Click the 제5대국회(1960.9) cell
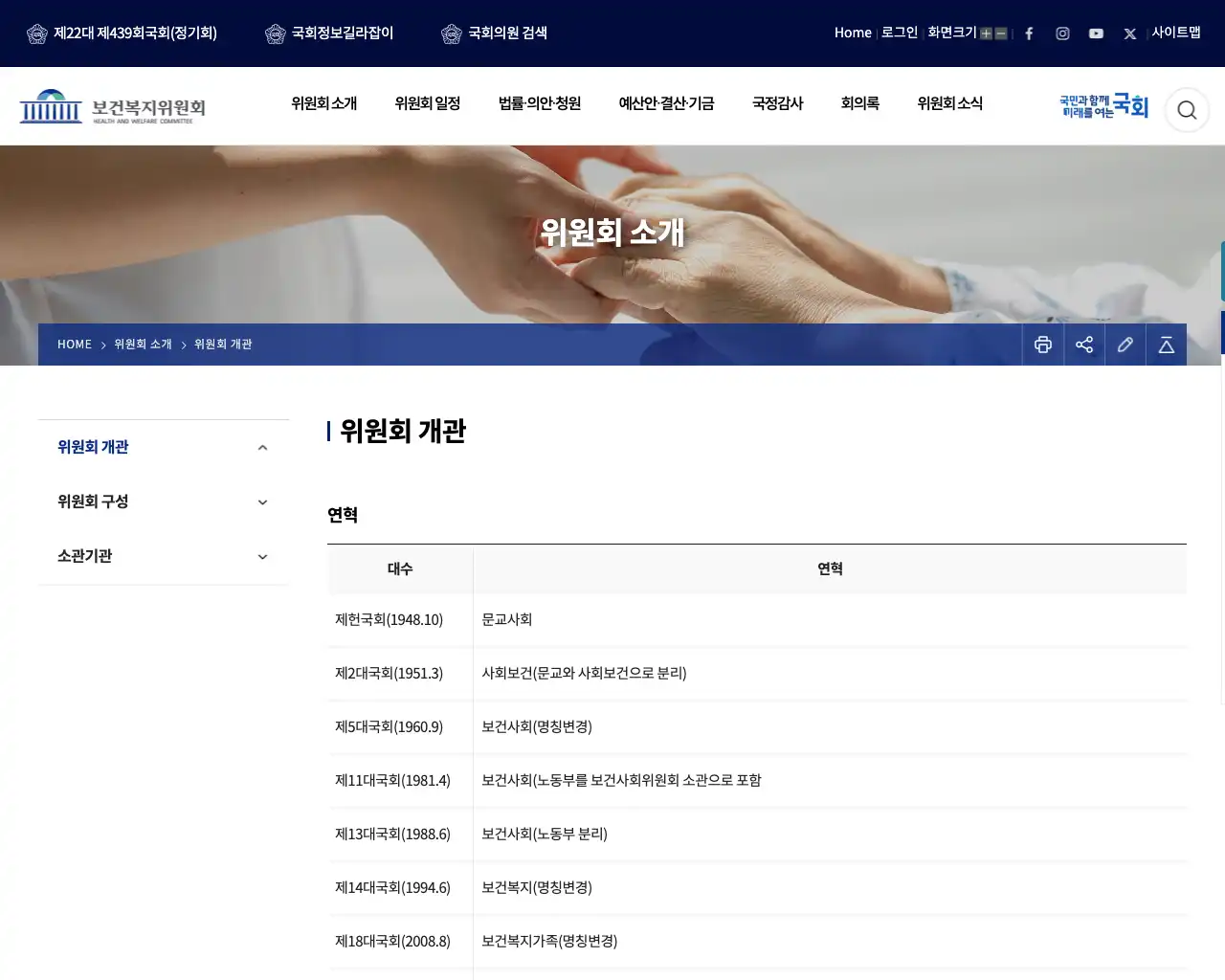1225x980 pixels. [x=400, y=727]
